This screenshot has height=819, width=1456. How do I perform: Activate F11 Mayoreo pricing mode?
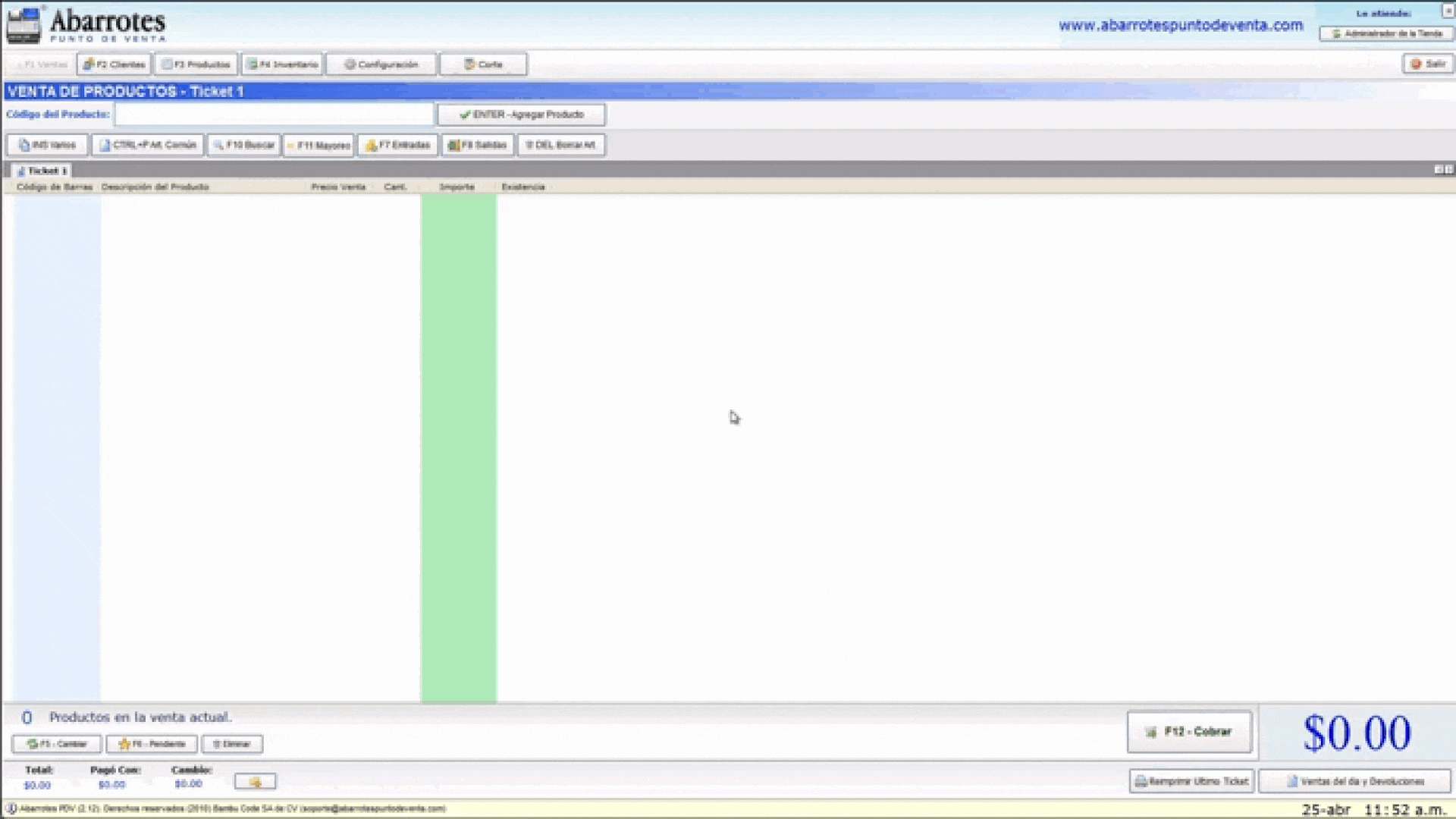coord(318,144)
